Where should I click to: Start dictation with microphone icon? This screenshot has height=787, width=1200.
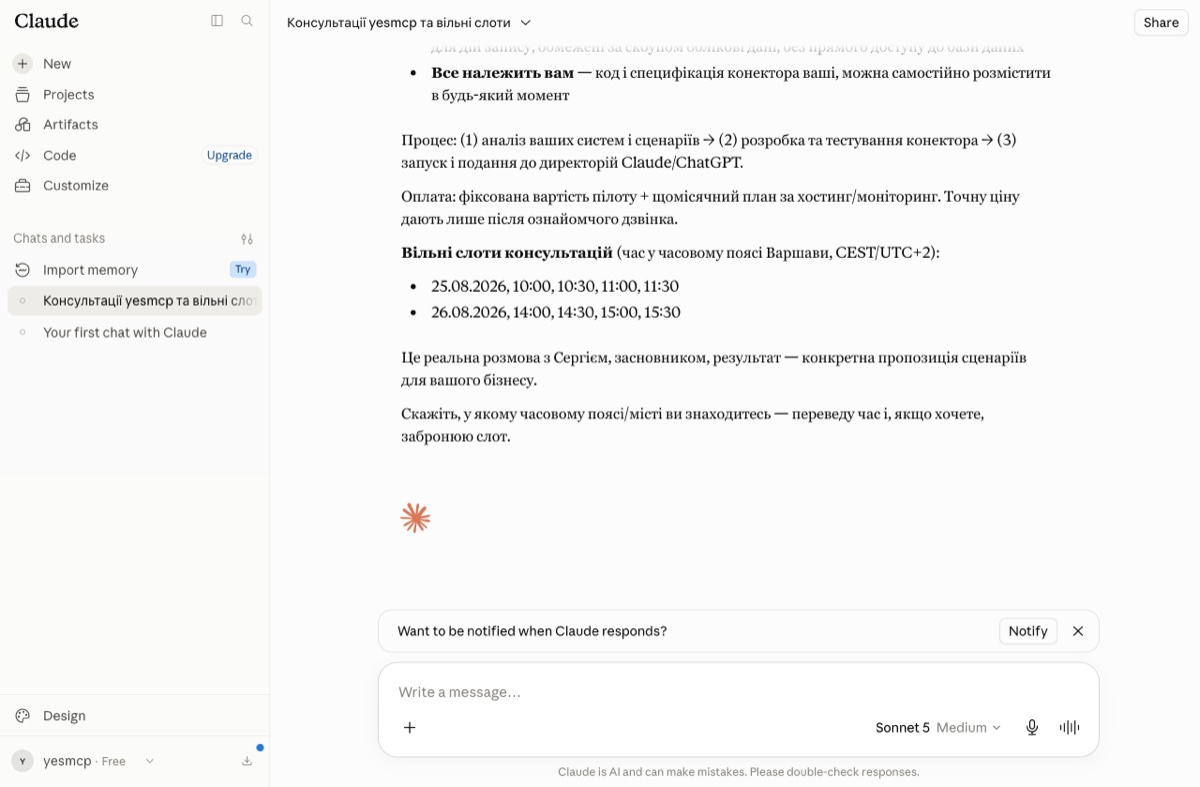(1032, 727)
